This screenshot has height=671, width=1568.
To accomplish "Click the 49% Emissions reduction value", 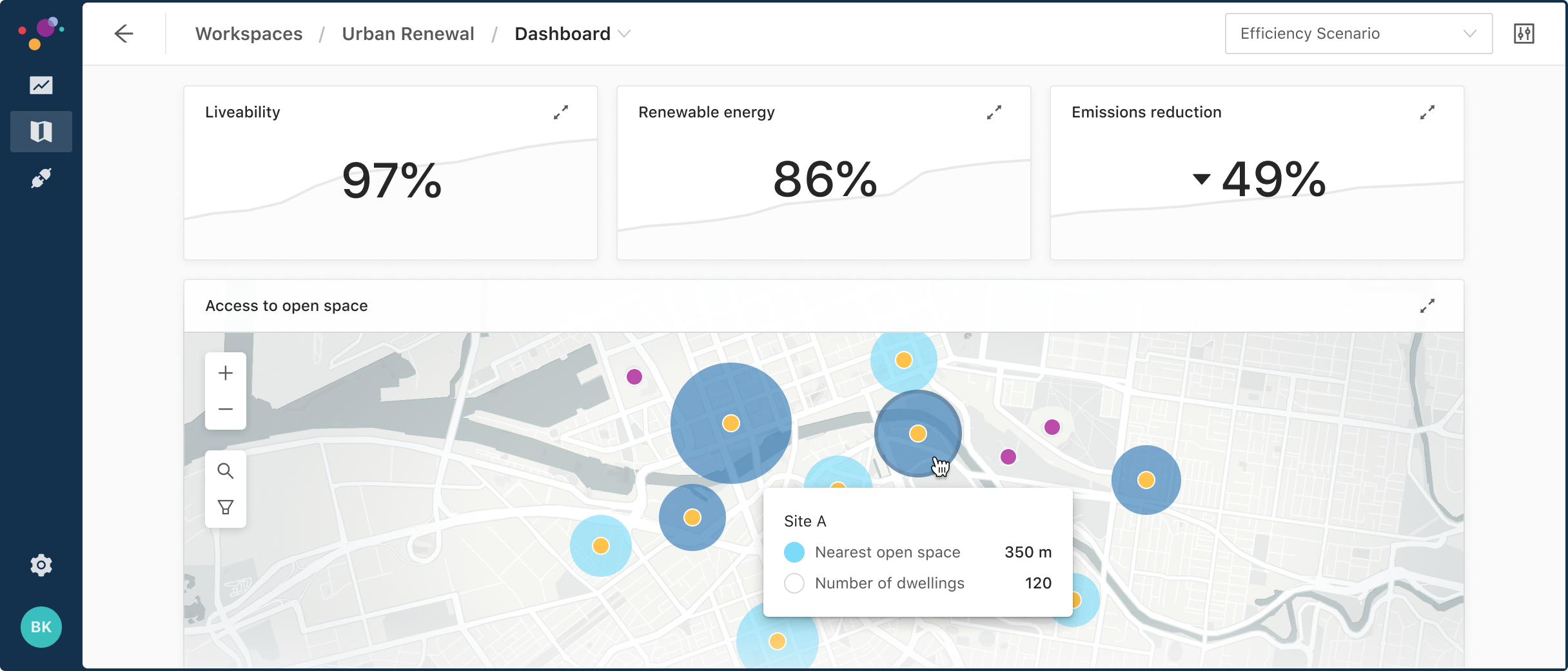I will click(1274, 179).
